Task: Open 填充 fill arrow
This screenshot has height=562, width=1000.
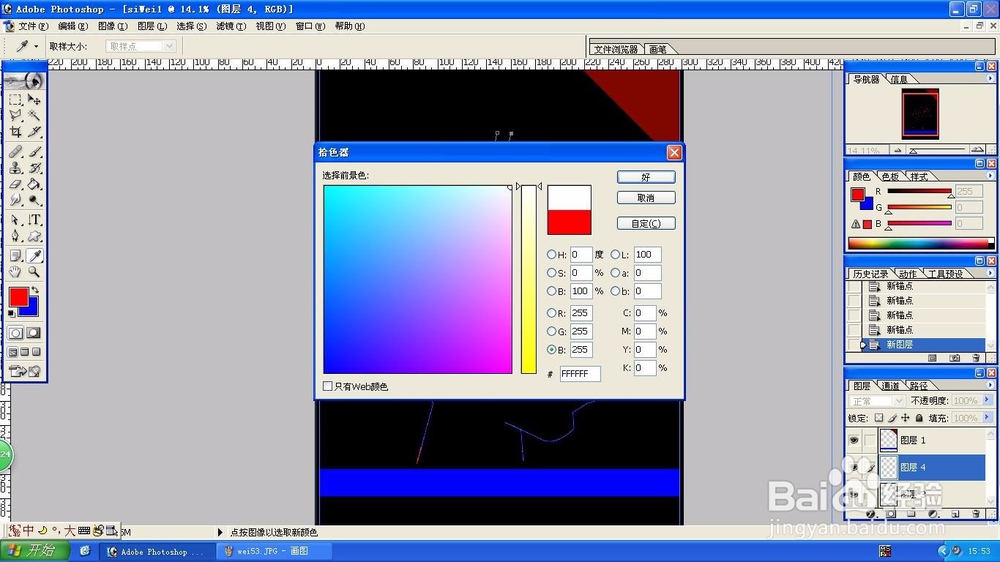Action: 987,417
